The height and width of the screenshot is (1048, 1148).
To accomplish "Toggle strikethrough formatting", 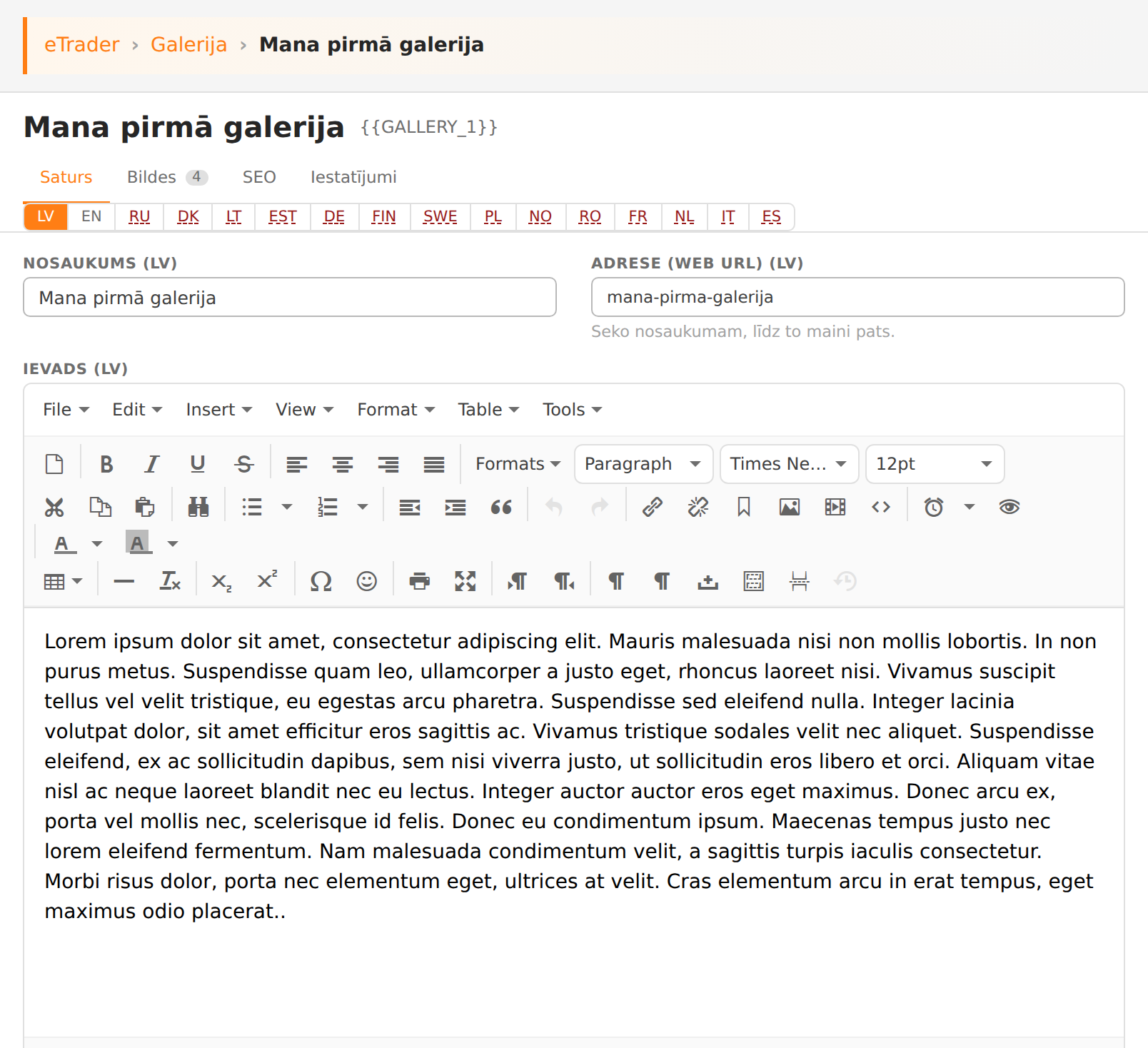I will click(244, 464).
